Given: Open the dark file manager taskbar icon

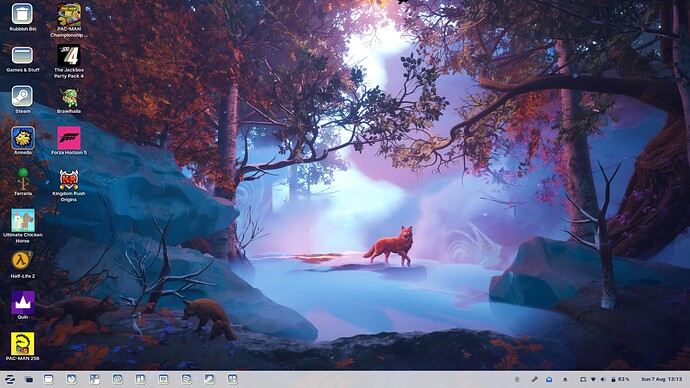Looking at the screenshot, I should (x=29, y=379).
